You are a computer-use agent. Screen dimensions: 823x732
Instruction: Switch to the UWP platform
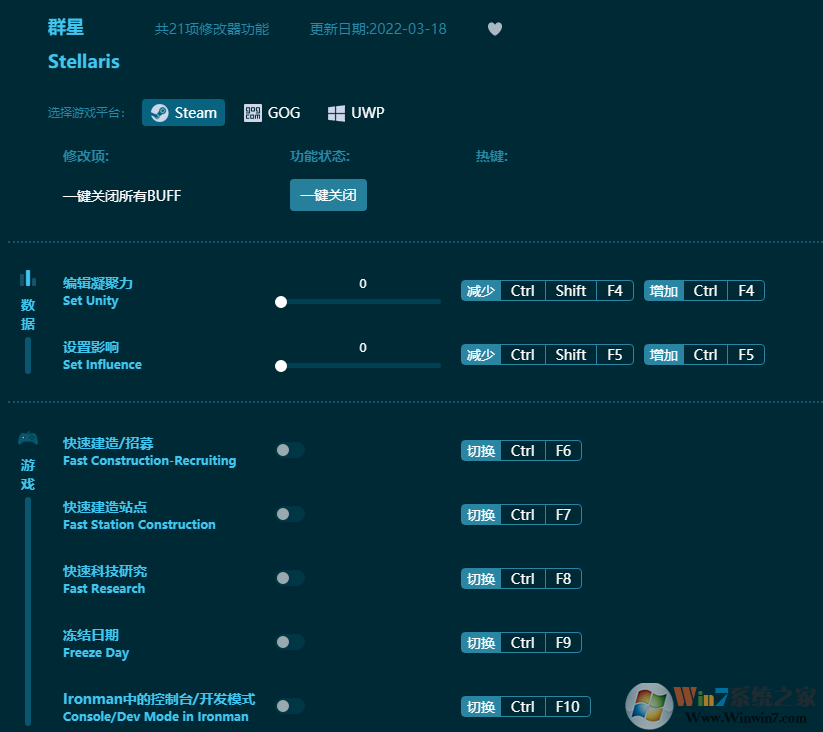(356, 112)
